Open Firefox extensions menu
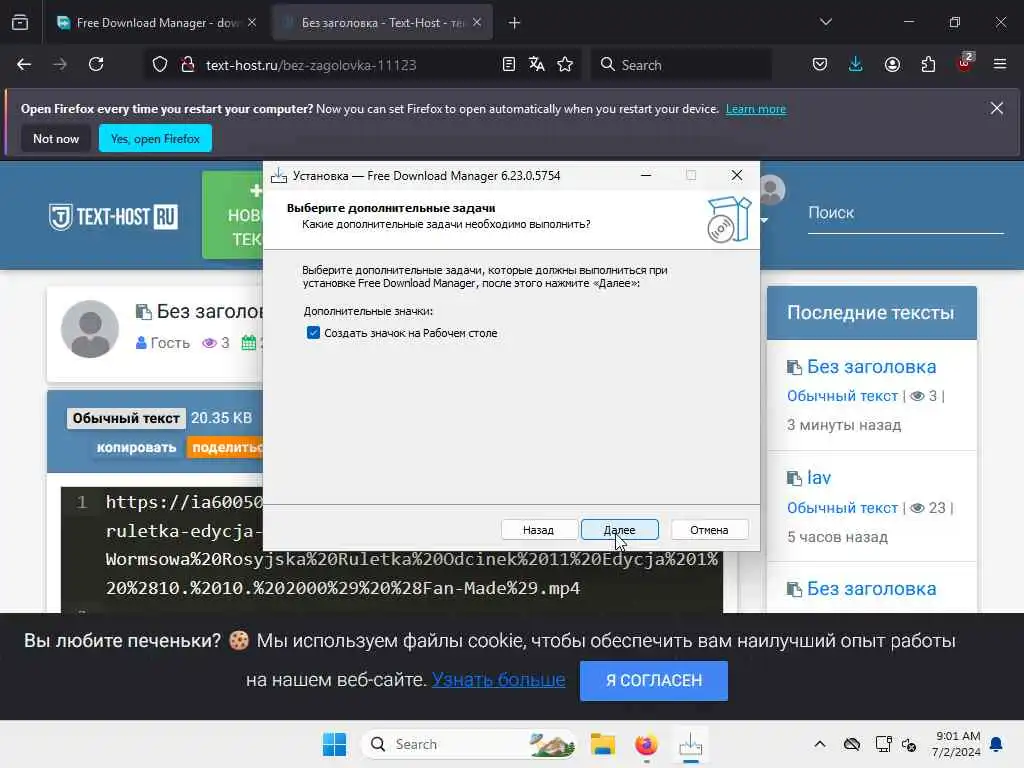1024x768 pixels. [x=928, y=65]
